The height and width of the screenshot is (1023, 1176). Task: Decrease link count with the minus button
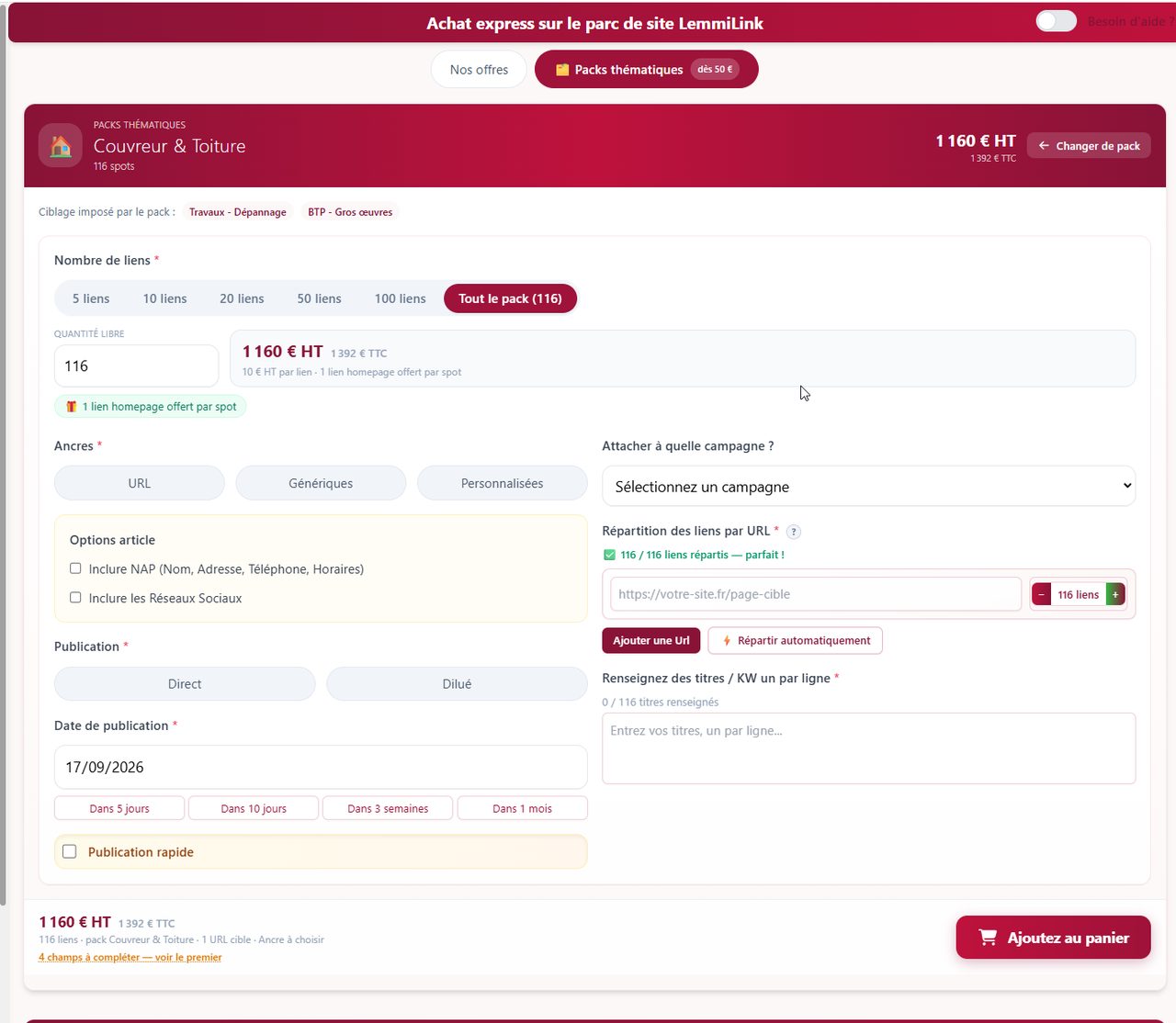point(1041,595)
